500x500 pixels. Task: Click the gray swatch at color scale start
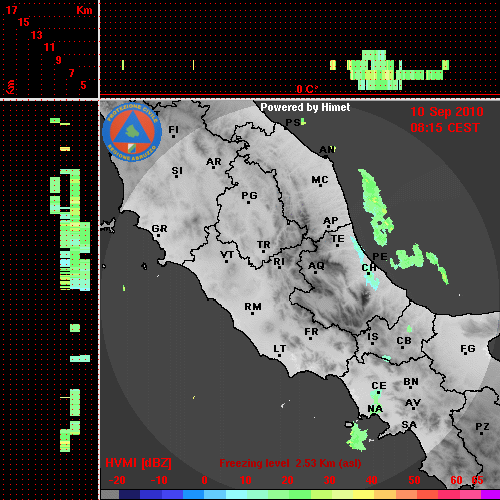click(x=110, y=494)
